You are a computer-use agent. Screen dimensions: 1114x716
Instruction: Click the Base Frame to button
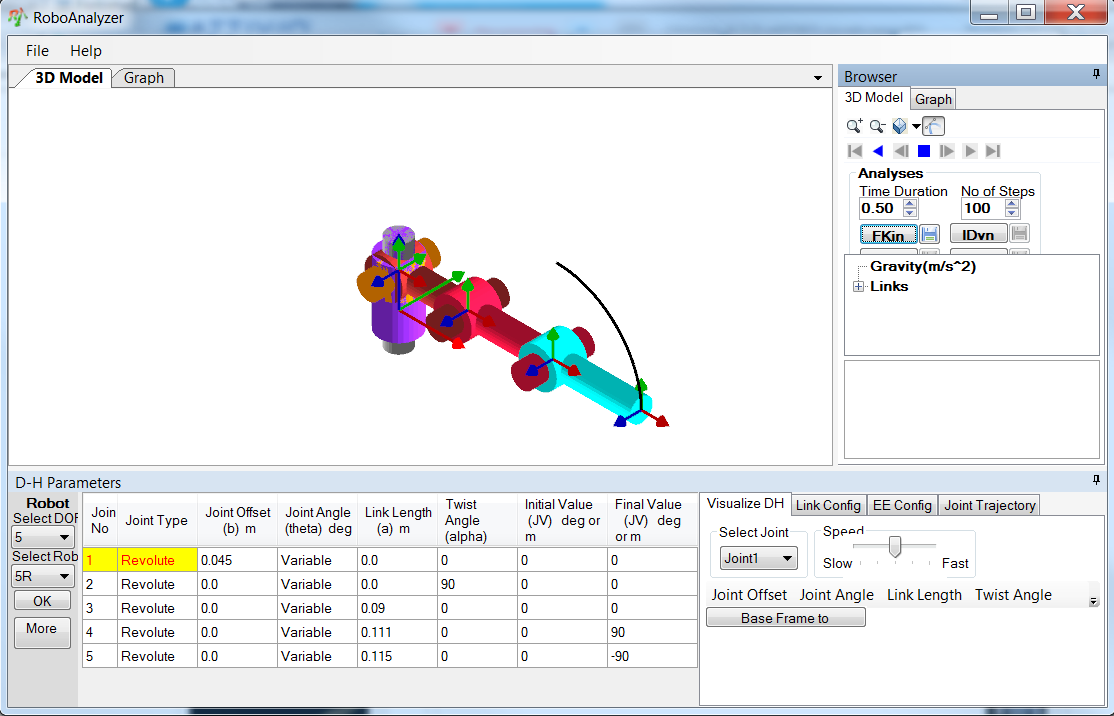pos(785,618)
